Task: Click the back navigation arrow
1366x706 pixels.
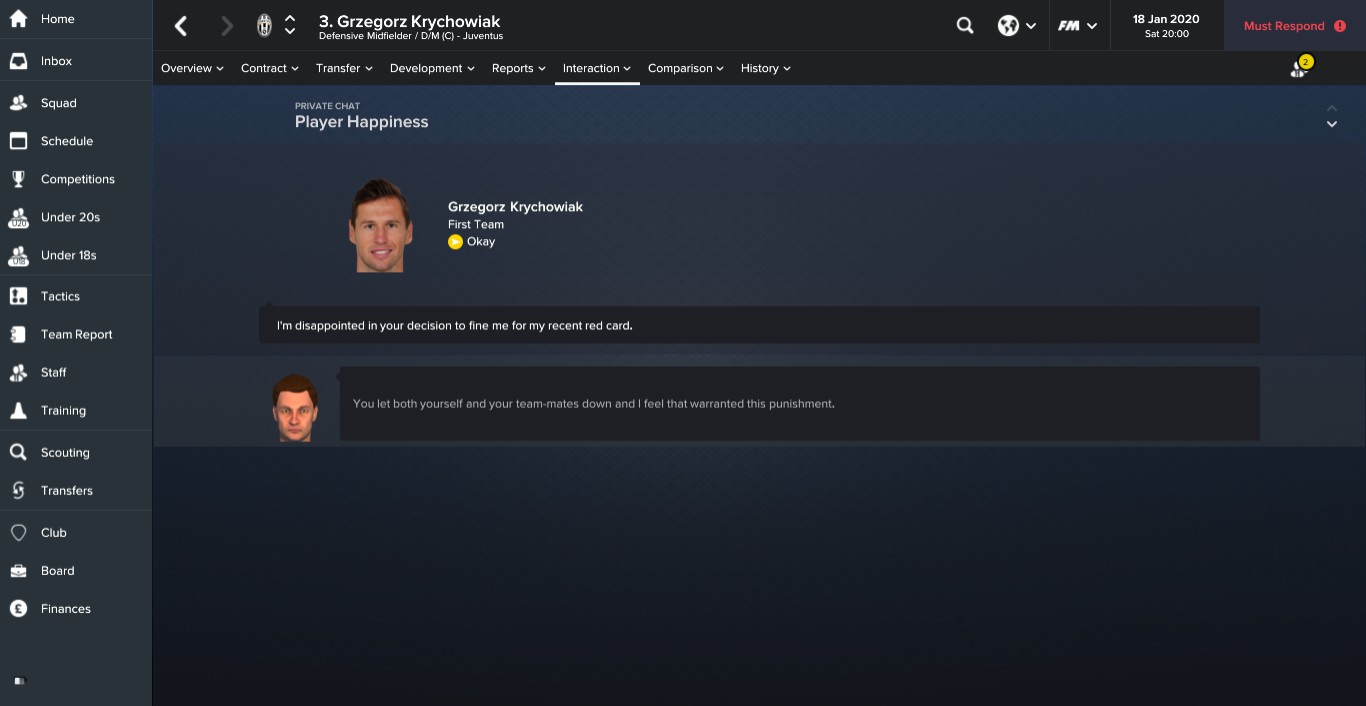Action: (x=181, y=26)
